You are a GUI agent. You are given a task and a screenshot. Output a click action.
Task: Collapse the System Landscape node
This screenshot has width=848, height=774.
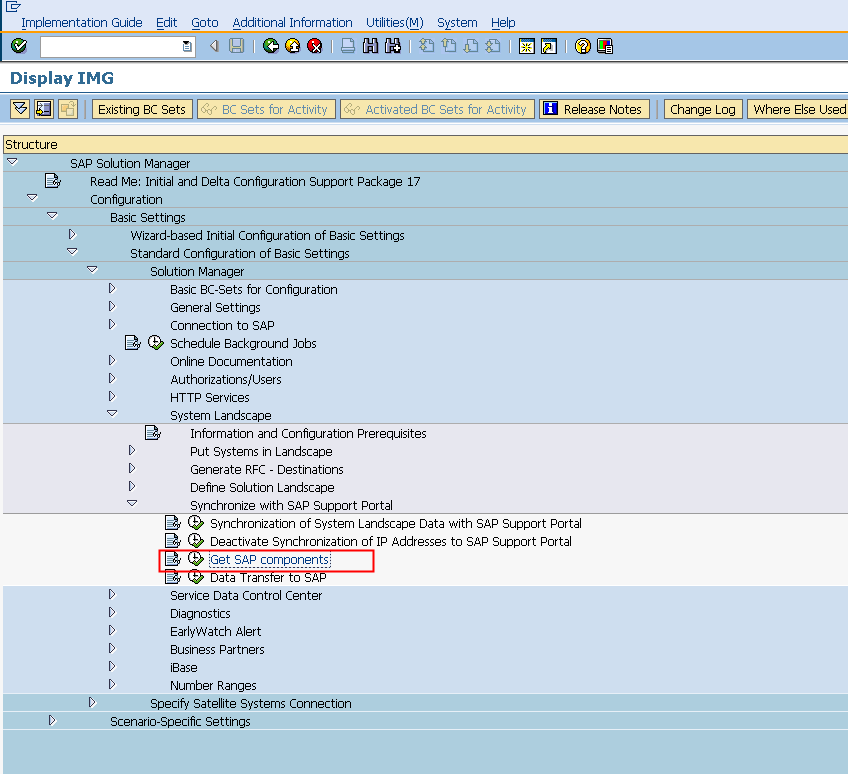coord(112,415)
